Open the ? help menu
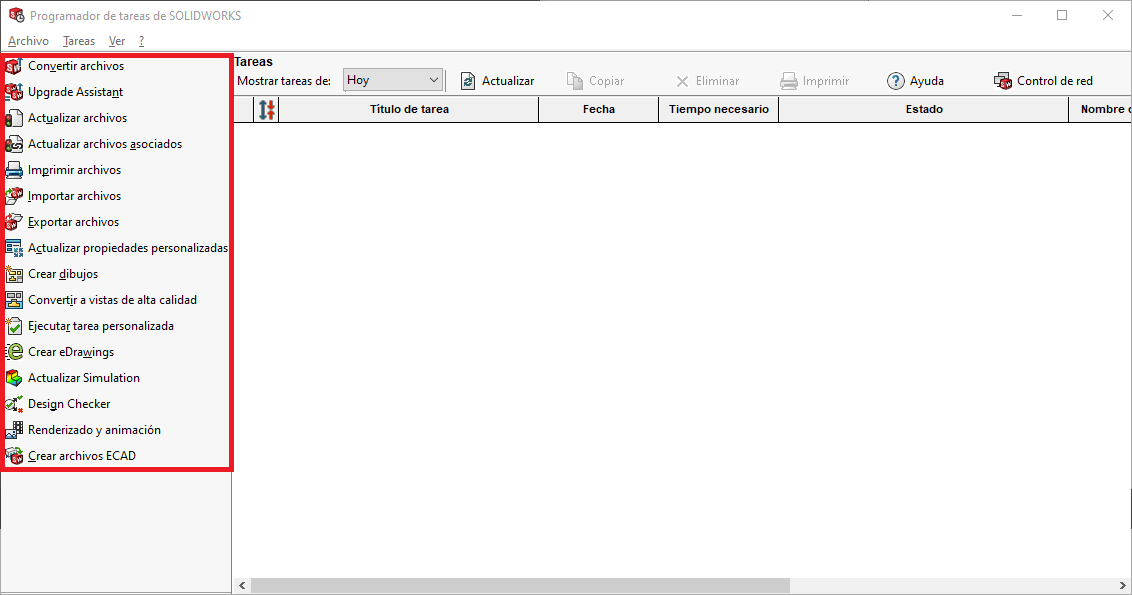The width and height of the screenshot is (1132, 595). [x=142, y=41]
